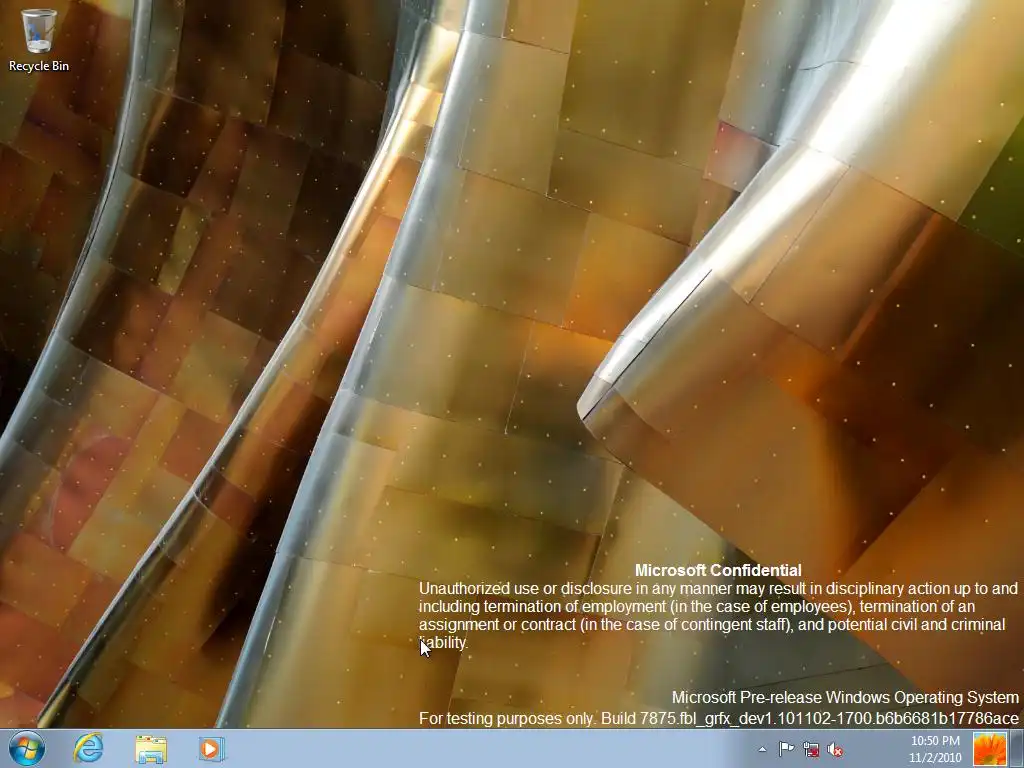Open Action Center flag icon
The height and width of the screenshot is (768, 1024).
(x=786, y=749)
